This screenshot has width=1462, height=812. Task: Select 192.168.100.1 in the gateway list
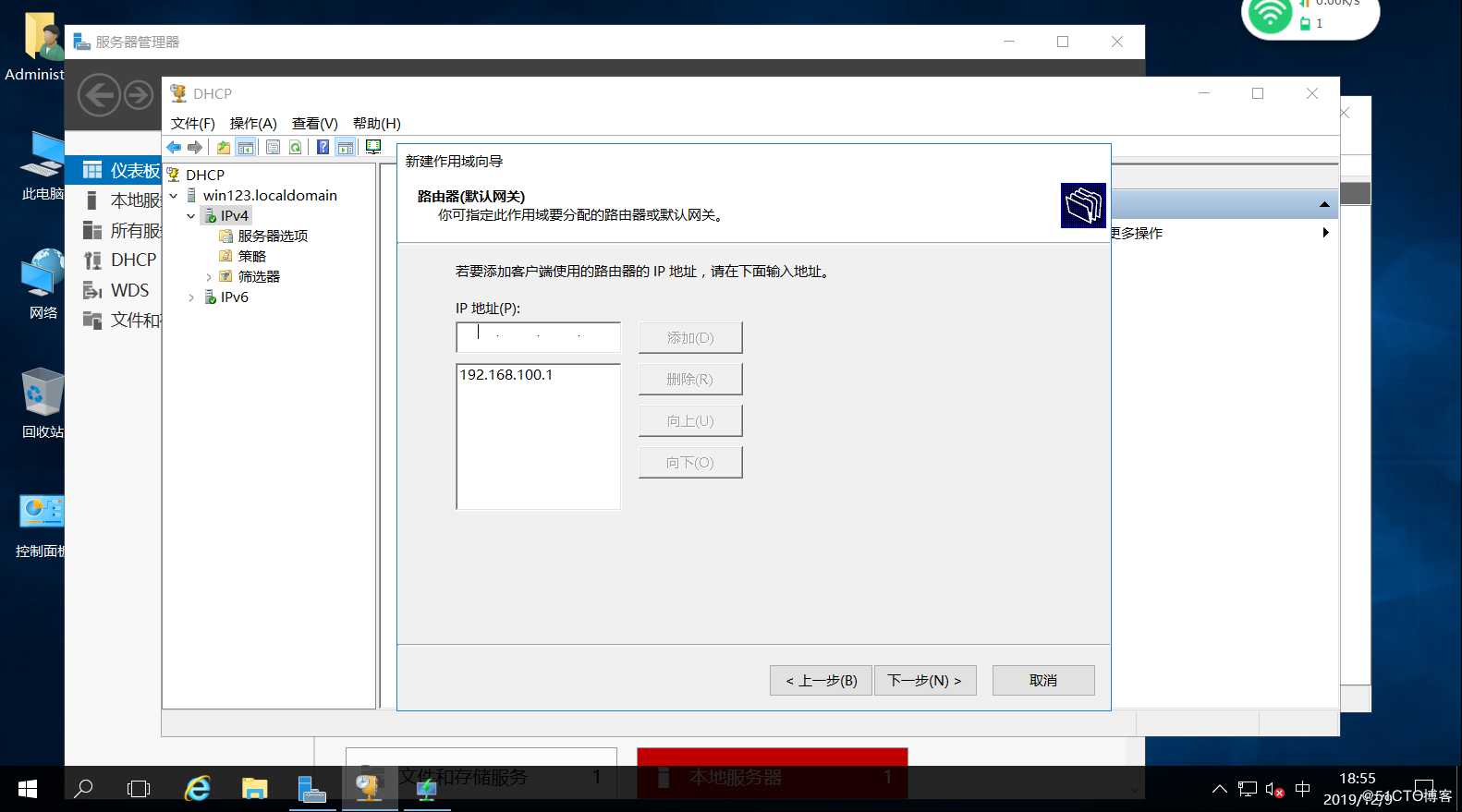tap(506, 375)
